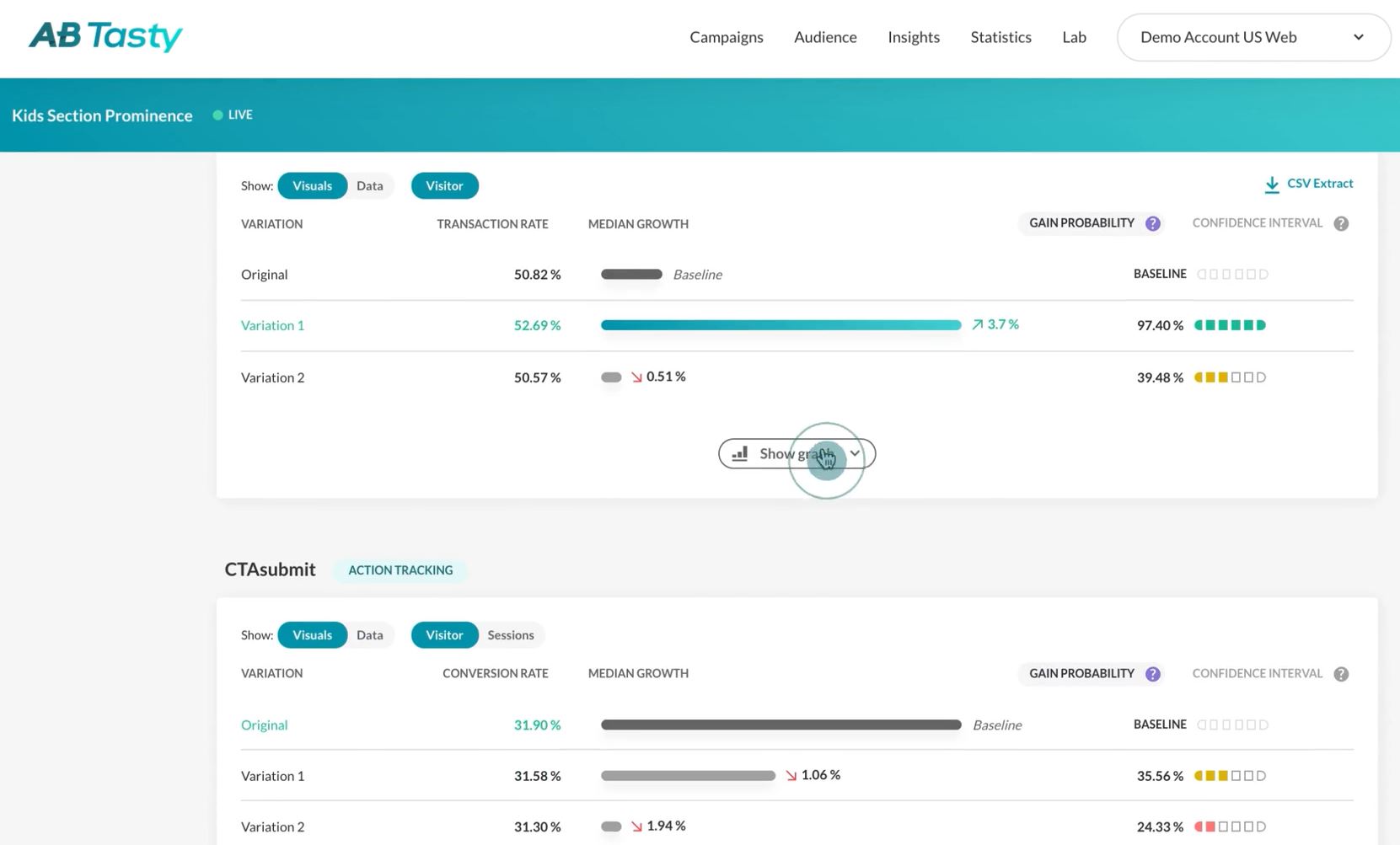1400x845 pixels.
Task: Click Variation 1 median growth bar
Action: [780, 323]
